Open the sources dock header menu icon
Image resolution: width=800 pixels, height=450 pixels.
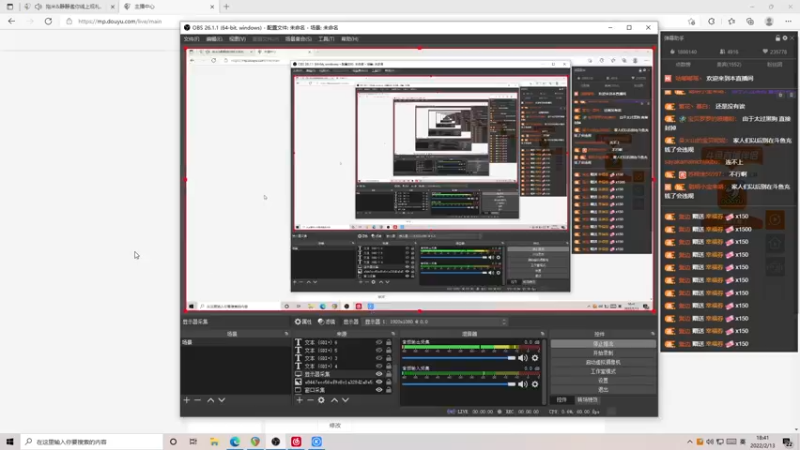tap(393, 334)
